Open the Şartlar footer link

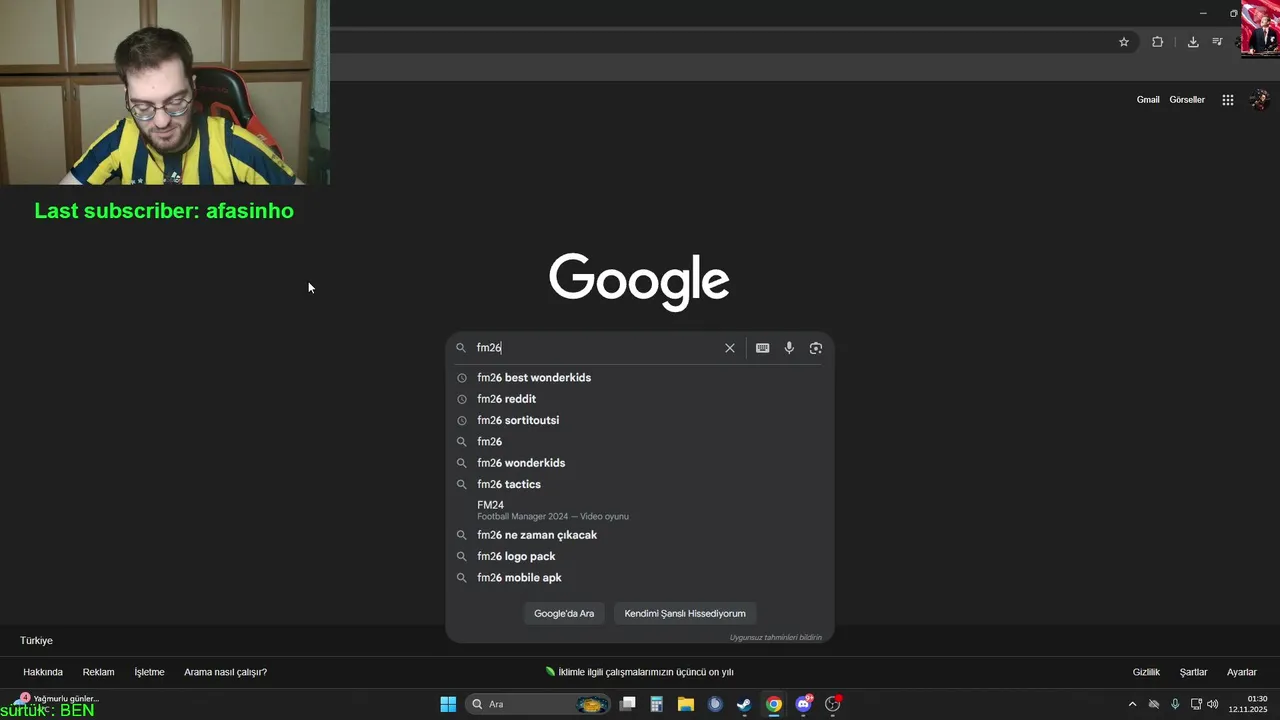click(x=1193, y=672)
